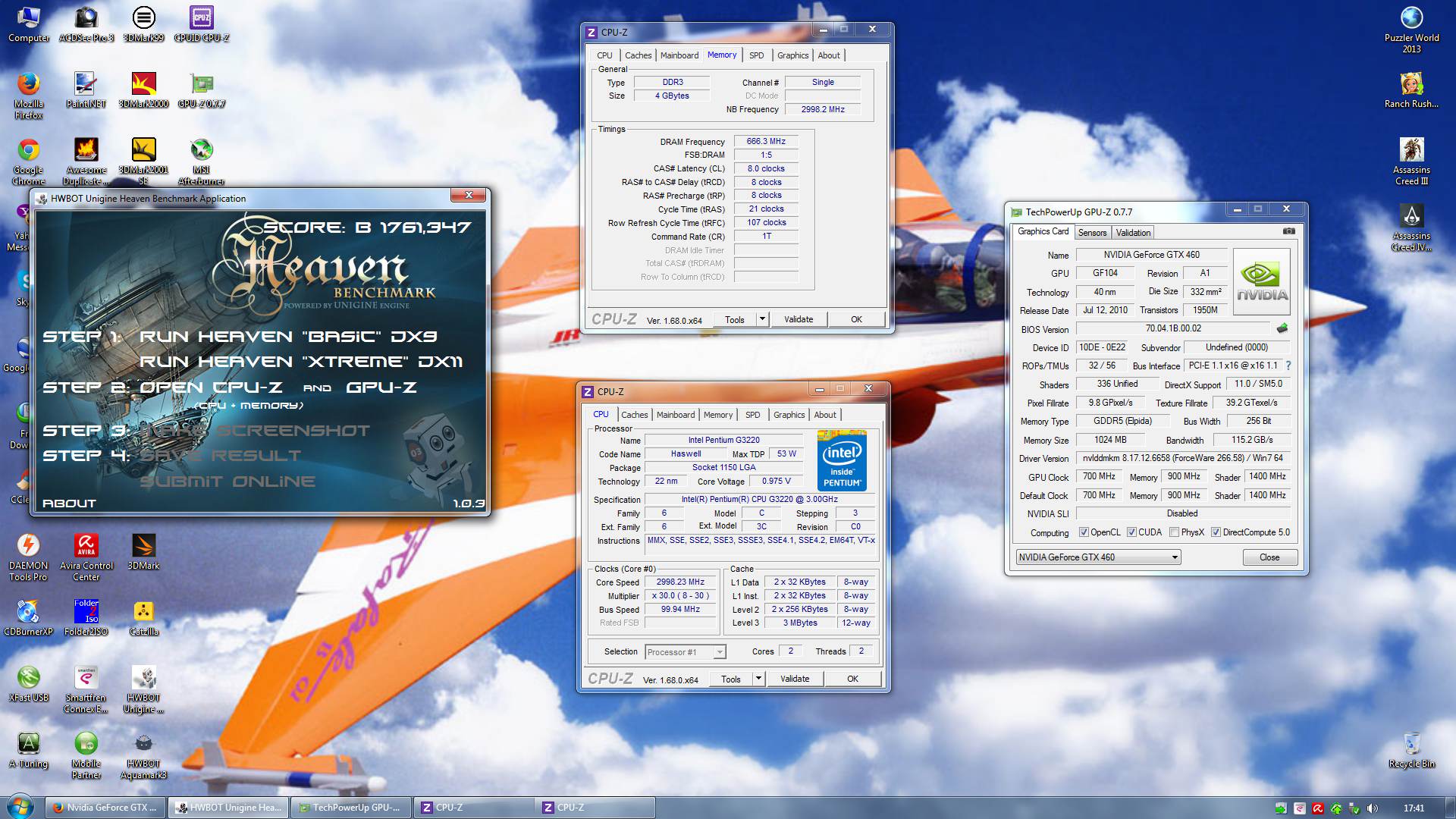Click About in Heaven benchmark app
Image resolution: width=1456 pixels, height=819 pixels.
tap(69, 504)
